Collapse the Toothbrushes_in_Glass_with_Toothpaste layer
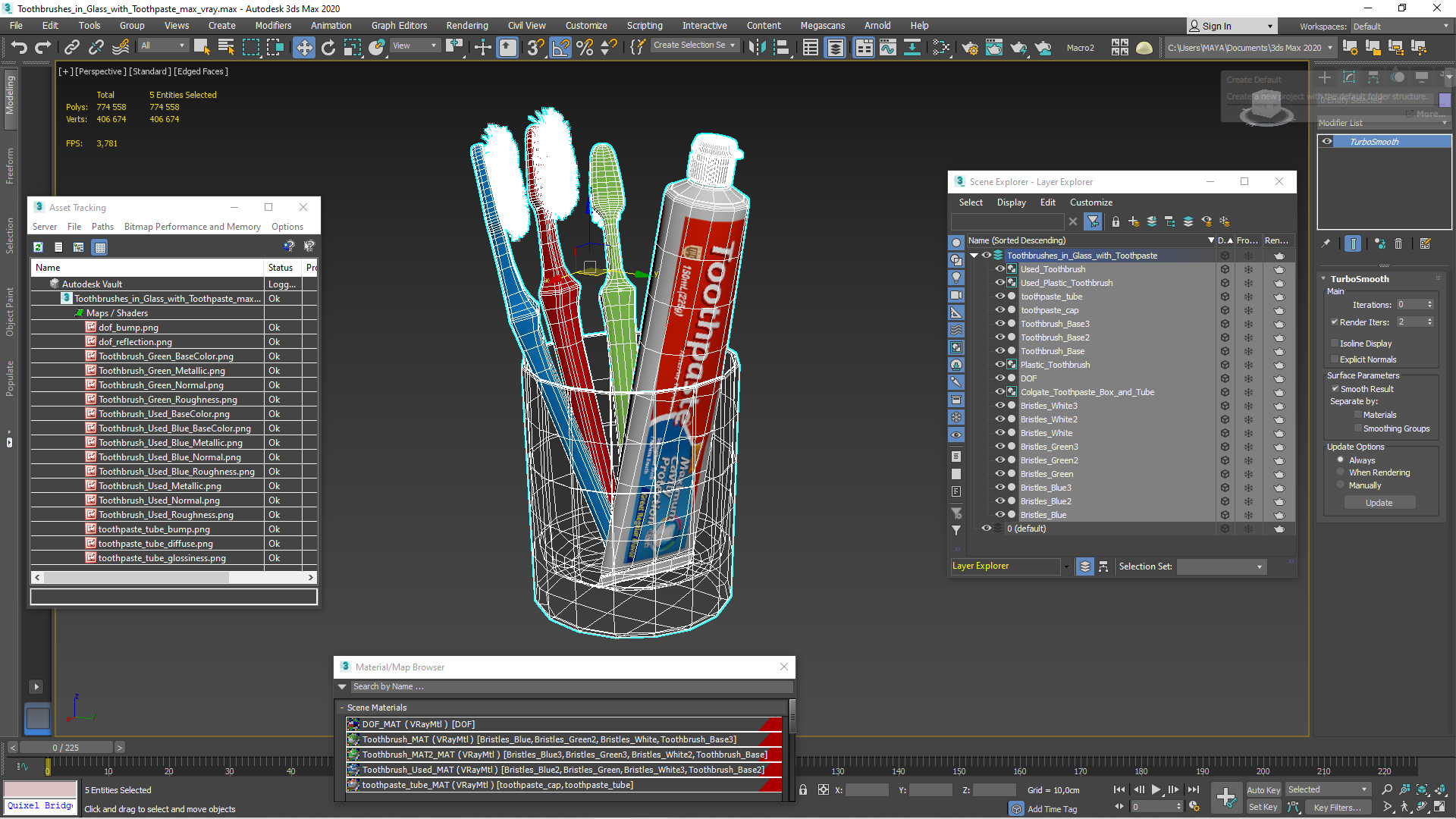1456x819 pixels. (x=974, y=256)
